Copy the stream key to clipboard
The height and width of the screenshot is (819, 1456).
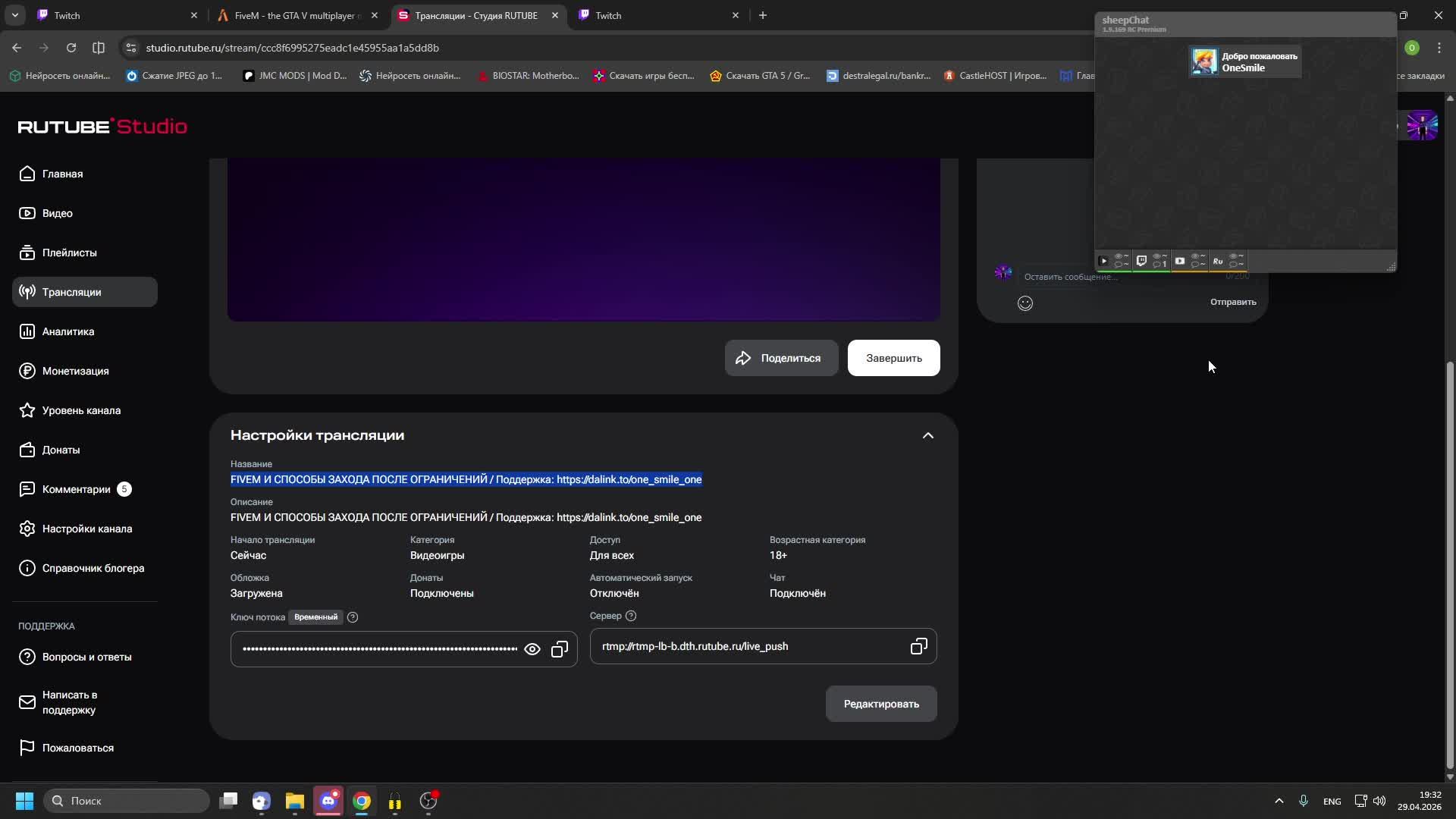560,649
